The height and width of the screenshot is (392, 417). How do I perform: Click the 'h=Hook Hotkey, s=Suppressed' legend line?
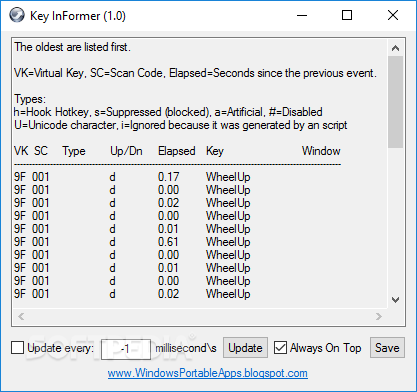(x=168, y=112)
